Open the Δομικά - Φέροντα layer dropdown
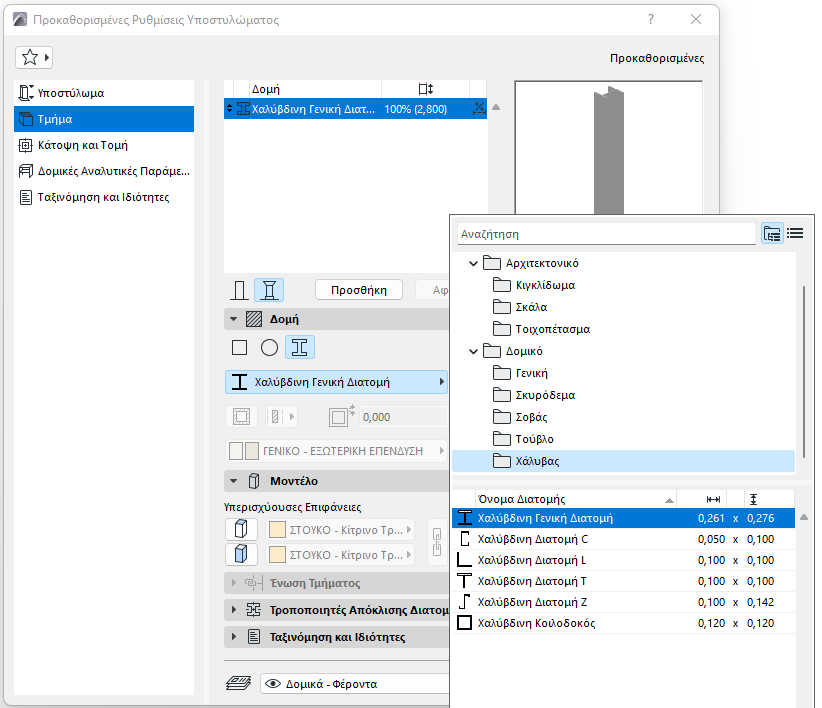The height and width of the screenshot is (708, 822). point(355,684)
